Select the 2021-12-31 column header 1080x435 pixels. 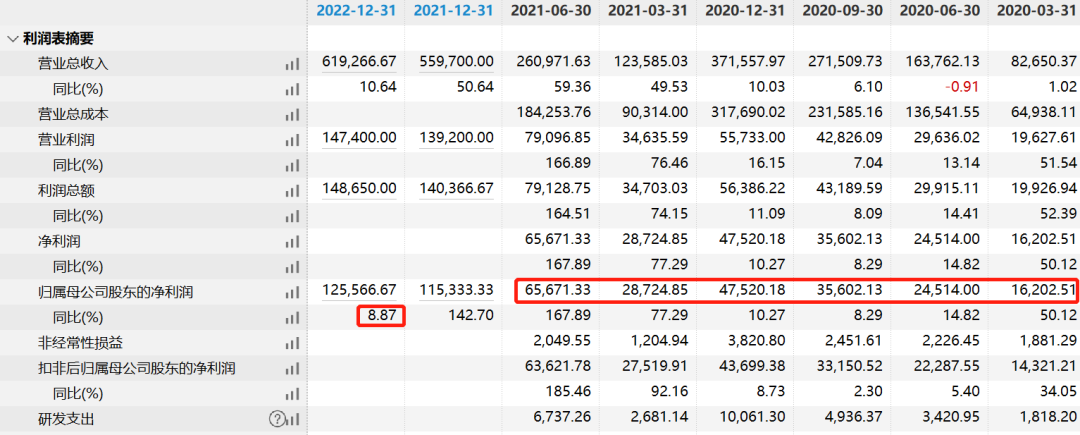click(x=454, y=11)
